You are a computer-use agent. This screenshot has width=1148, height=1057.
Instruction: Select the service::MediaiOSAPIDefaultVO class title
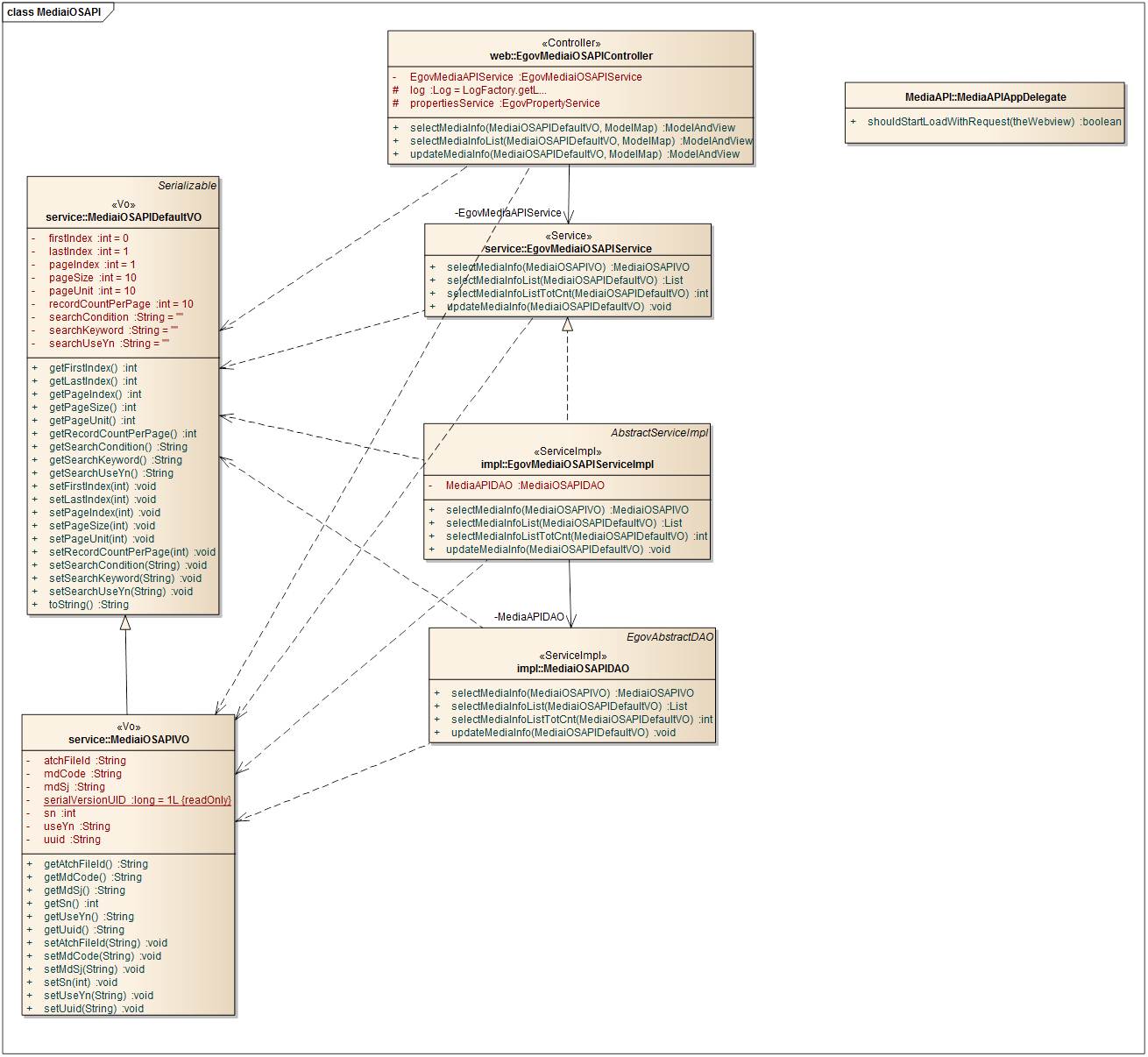[124, 217]
